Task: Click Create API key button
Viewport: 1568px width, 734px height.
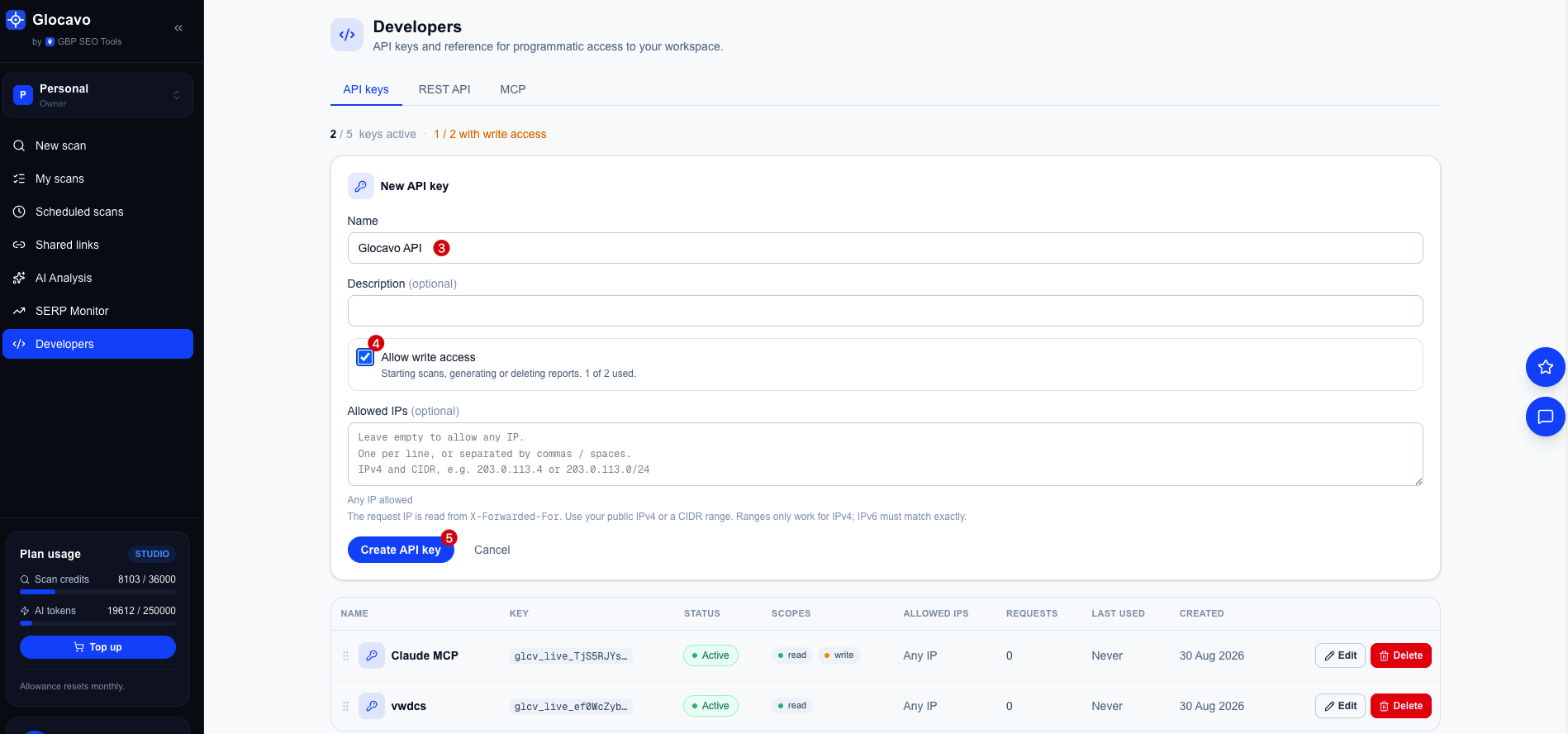Action: 401,550
